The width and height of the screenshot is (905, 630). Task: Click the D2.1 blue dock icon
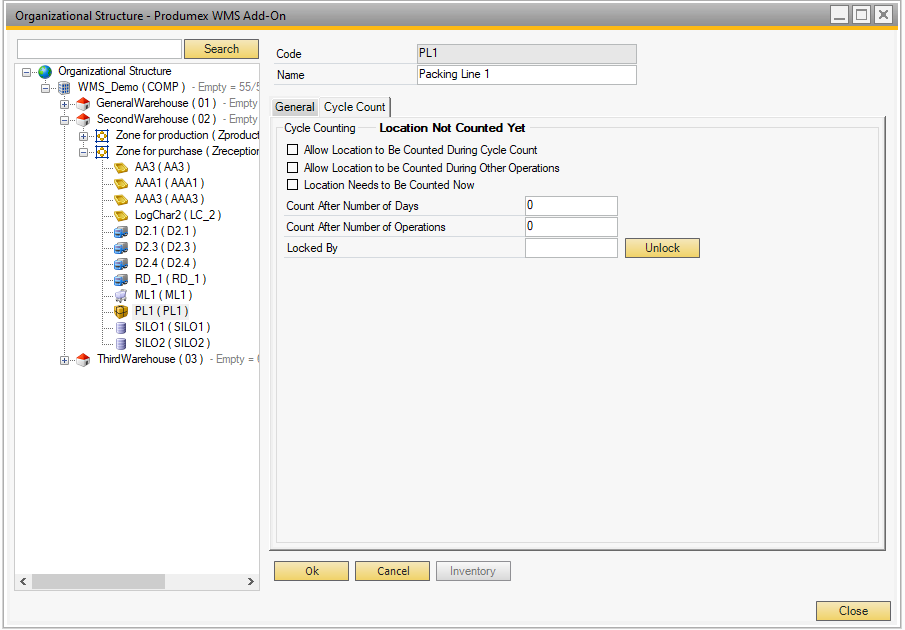click(x=121, y=232)
